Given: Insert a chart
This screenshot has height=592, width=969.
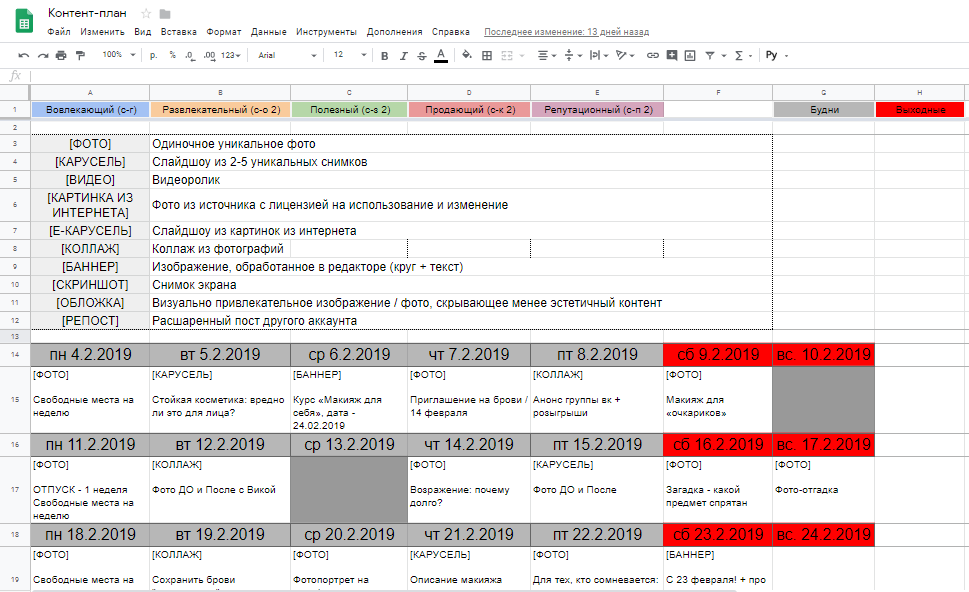Looking at the screenshot, I should (690, 56).
